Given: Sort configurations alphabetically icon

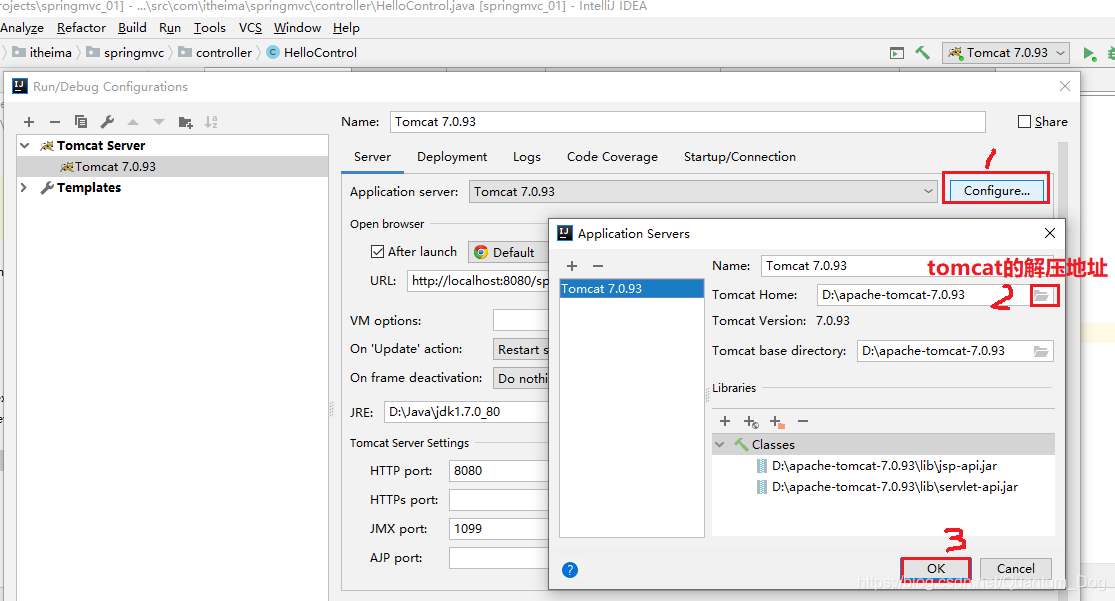Looking at the screenshot, I should coord(211,122).
